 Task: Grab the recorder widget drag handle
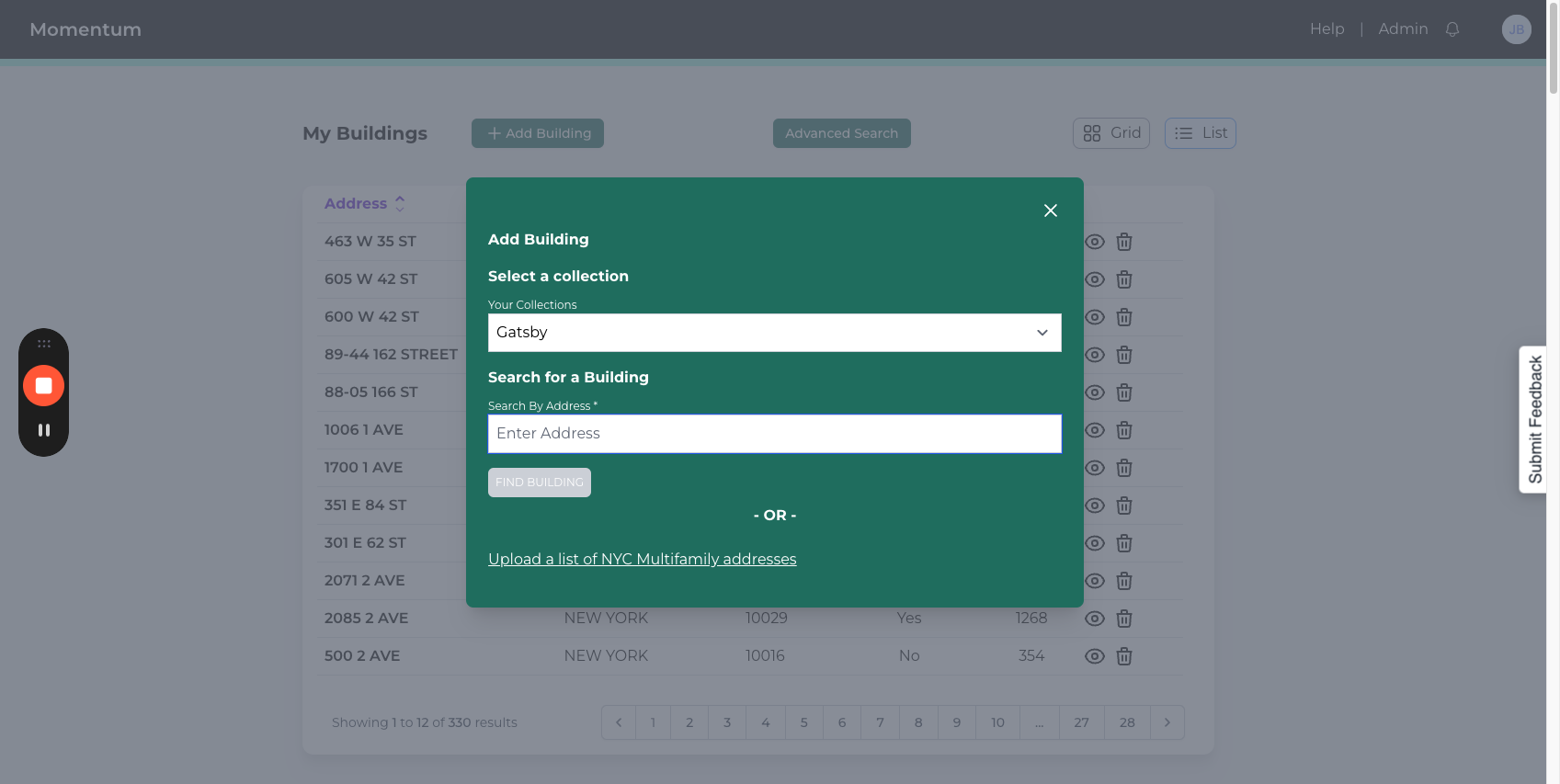point(43,344)
